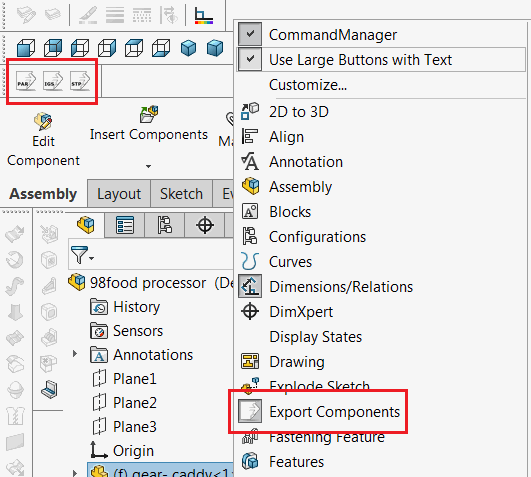Screen dimensions: 531x477
Task: Select Plane2 in the feature tree
Action: click(135, 403)
